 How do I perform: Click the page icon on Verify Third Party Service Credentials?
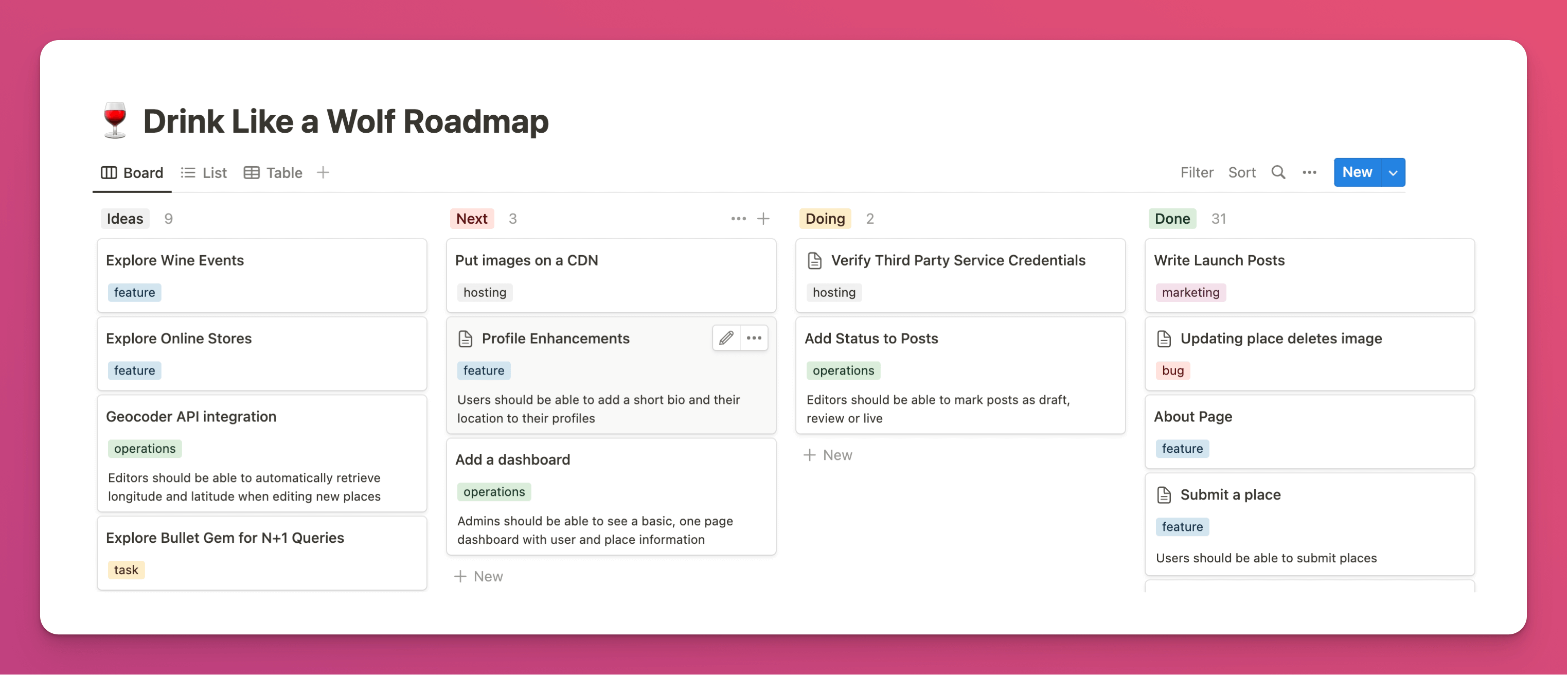(x=814, y=260)
